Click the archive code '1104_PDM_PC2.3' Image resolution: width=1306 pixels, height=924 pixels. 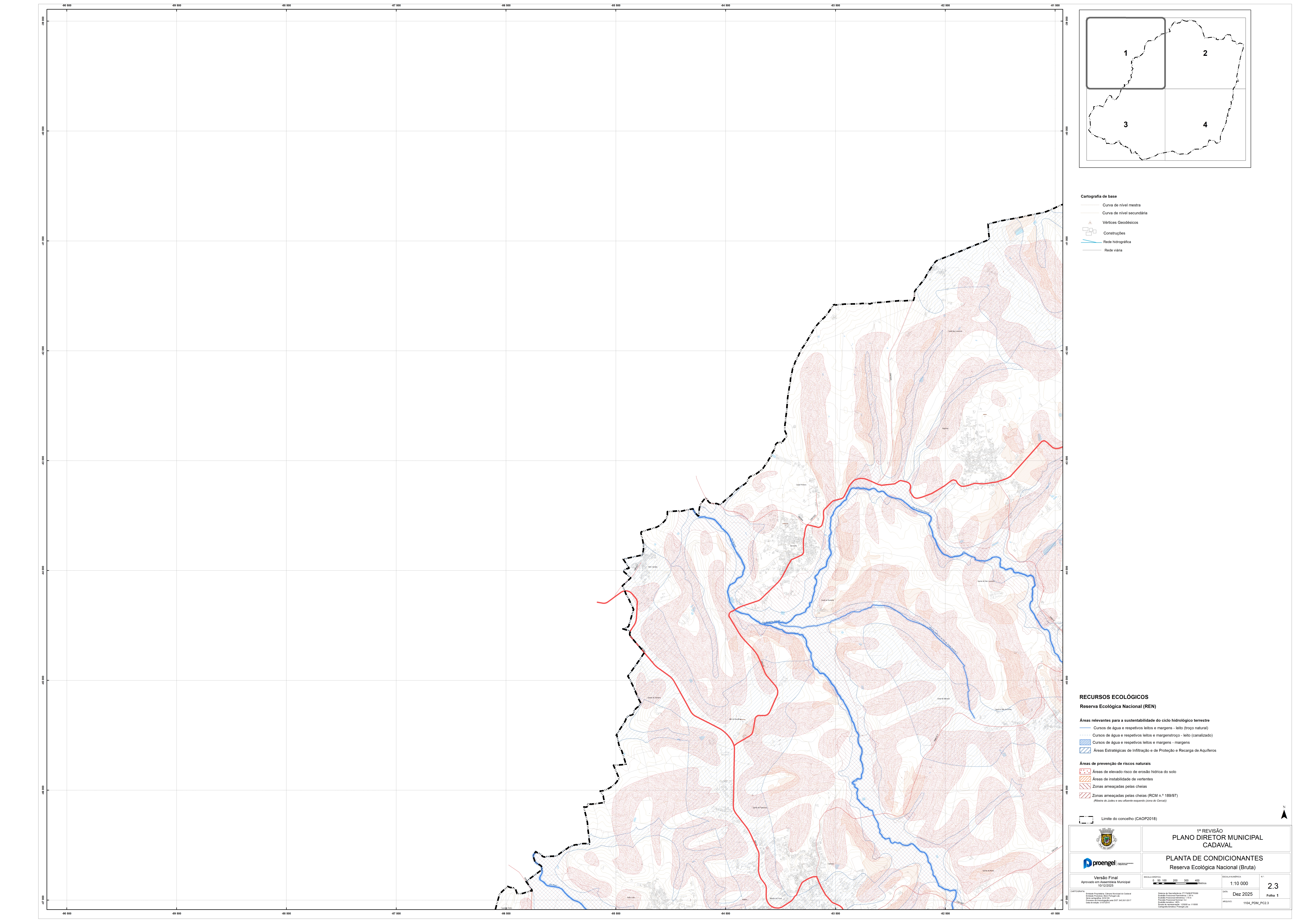coord(1256,903)
